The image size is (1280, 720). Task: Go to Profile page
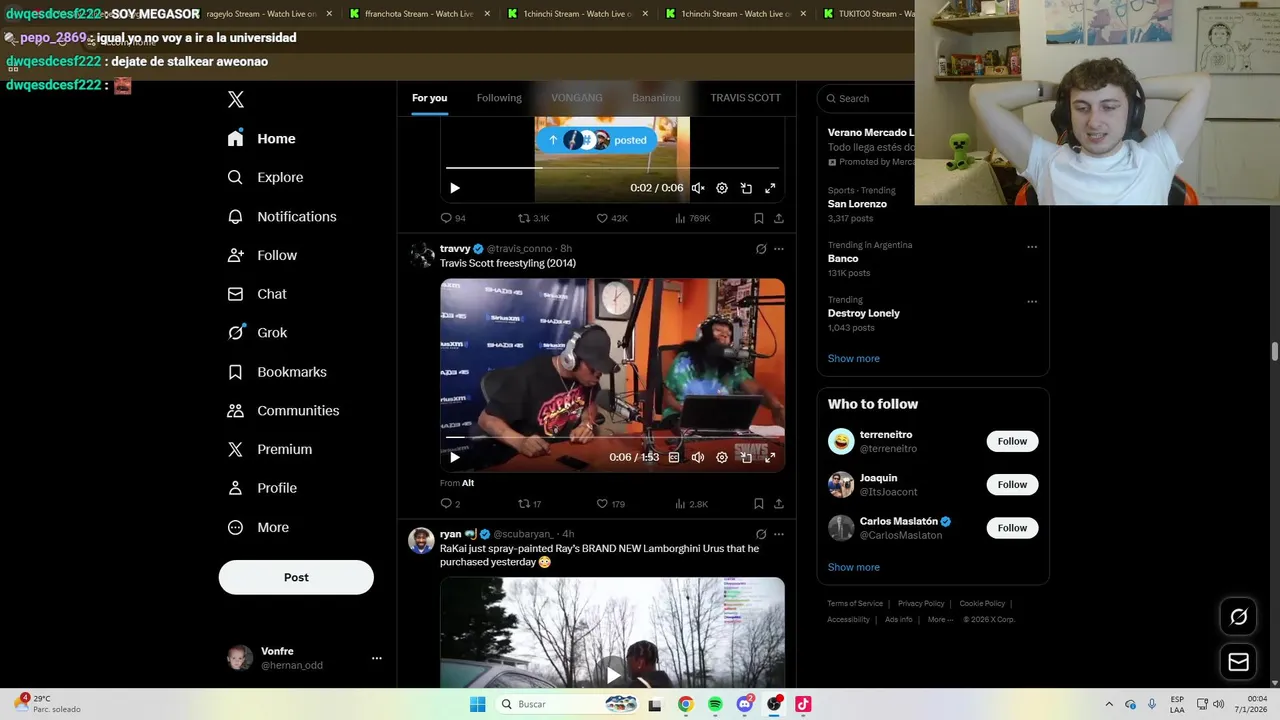(263, 488)
